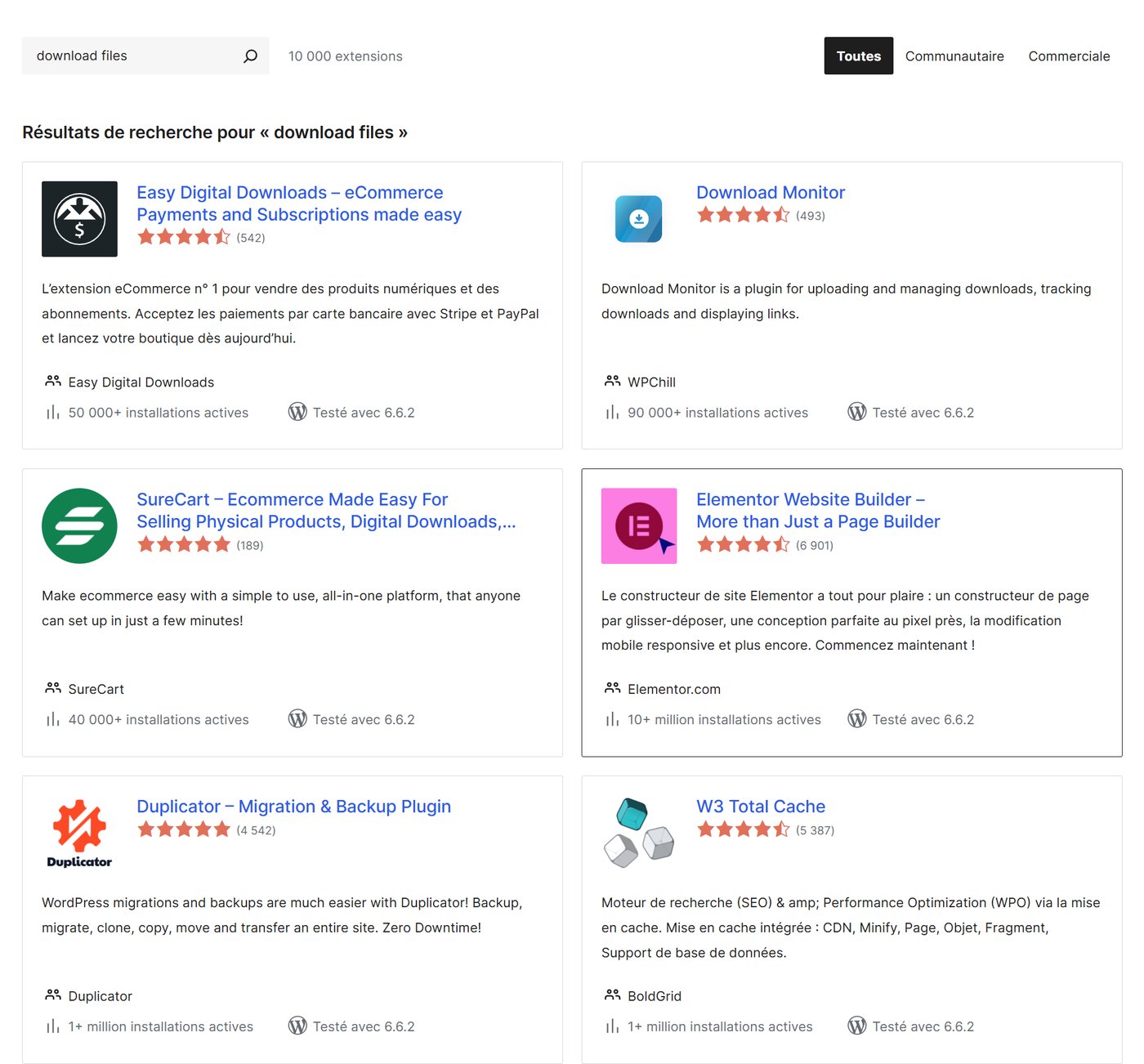Click the WordPress logo in the Elementor card
This screenshot has width=1144, height=1064.
857,719
